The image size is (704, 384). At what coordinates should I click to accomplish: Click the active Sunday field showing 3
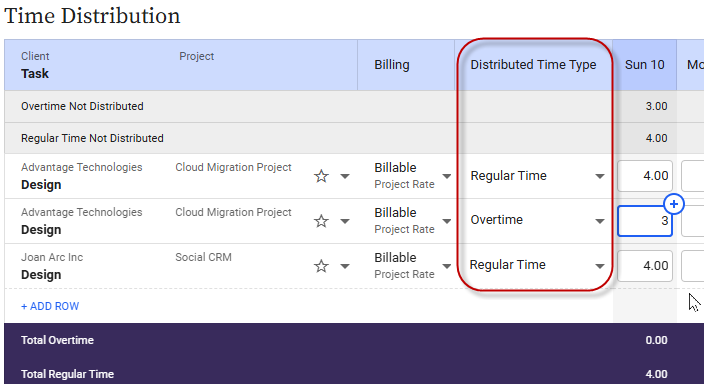click(645, 221)
